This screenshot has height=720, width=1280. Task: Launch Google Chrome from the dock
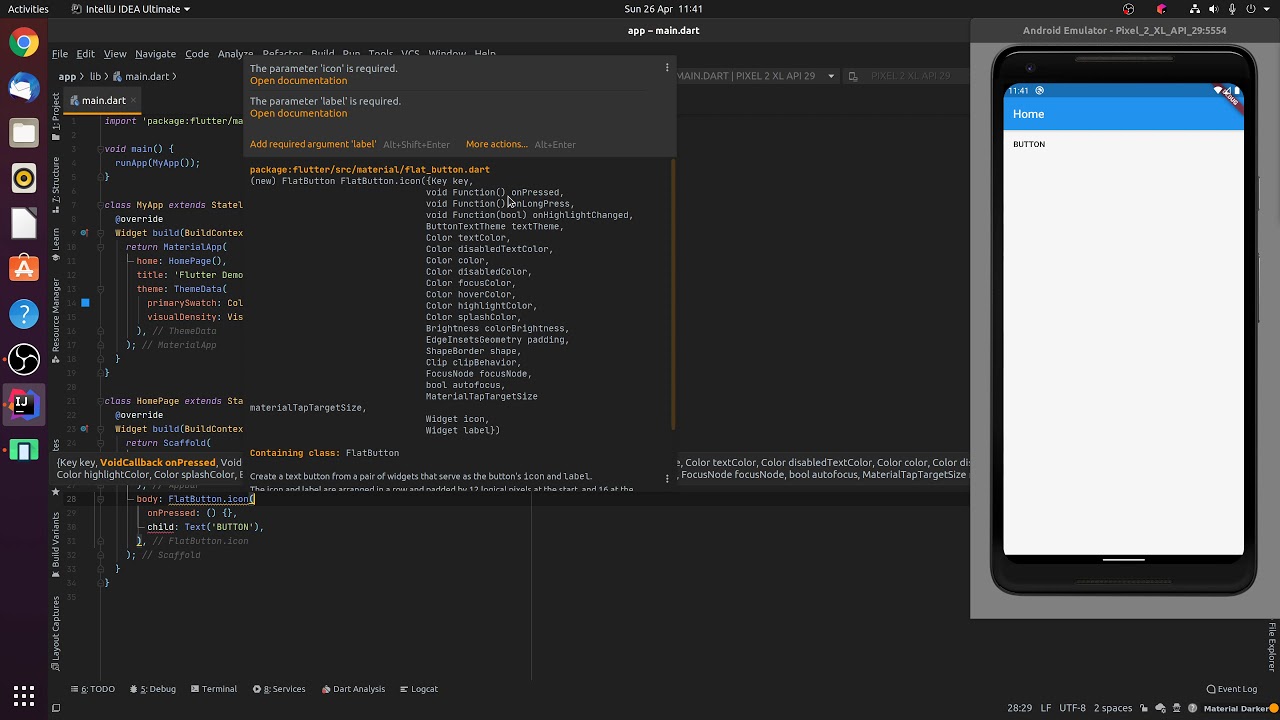[x=24, y=42]
